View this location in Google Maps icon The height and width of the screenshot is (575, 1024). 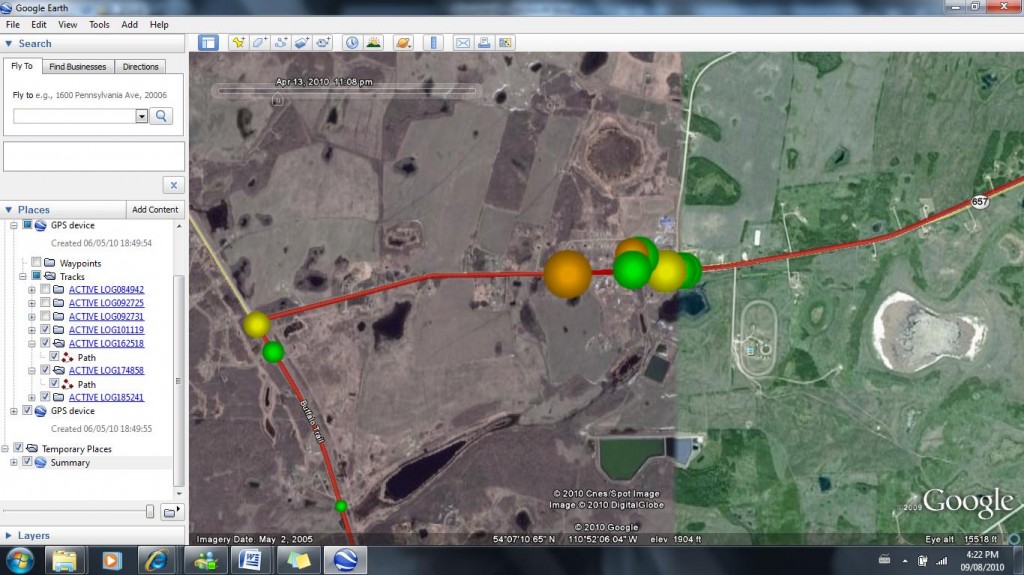pos(505,43)
